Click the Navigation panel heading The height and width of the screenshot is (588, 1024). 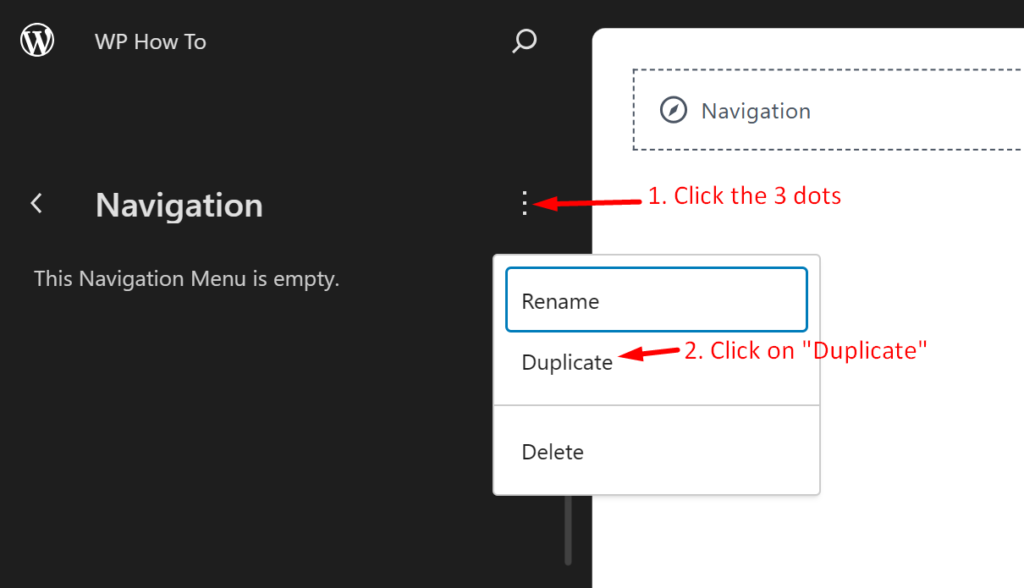coord(179,205)
